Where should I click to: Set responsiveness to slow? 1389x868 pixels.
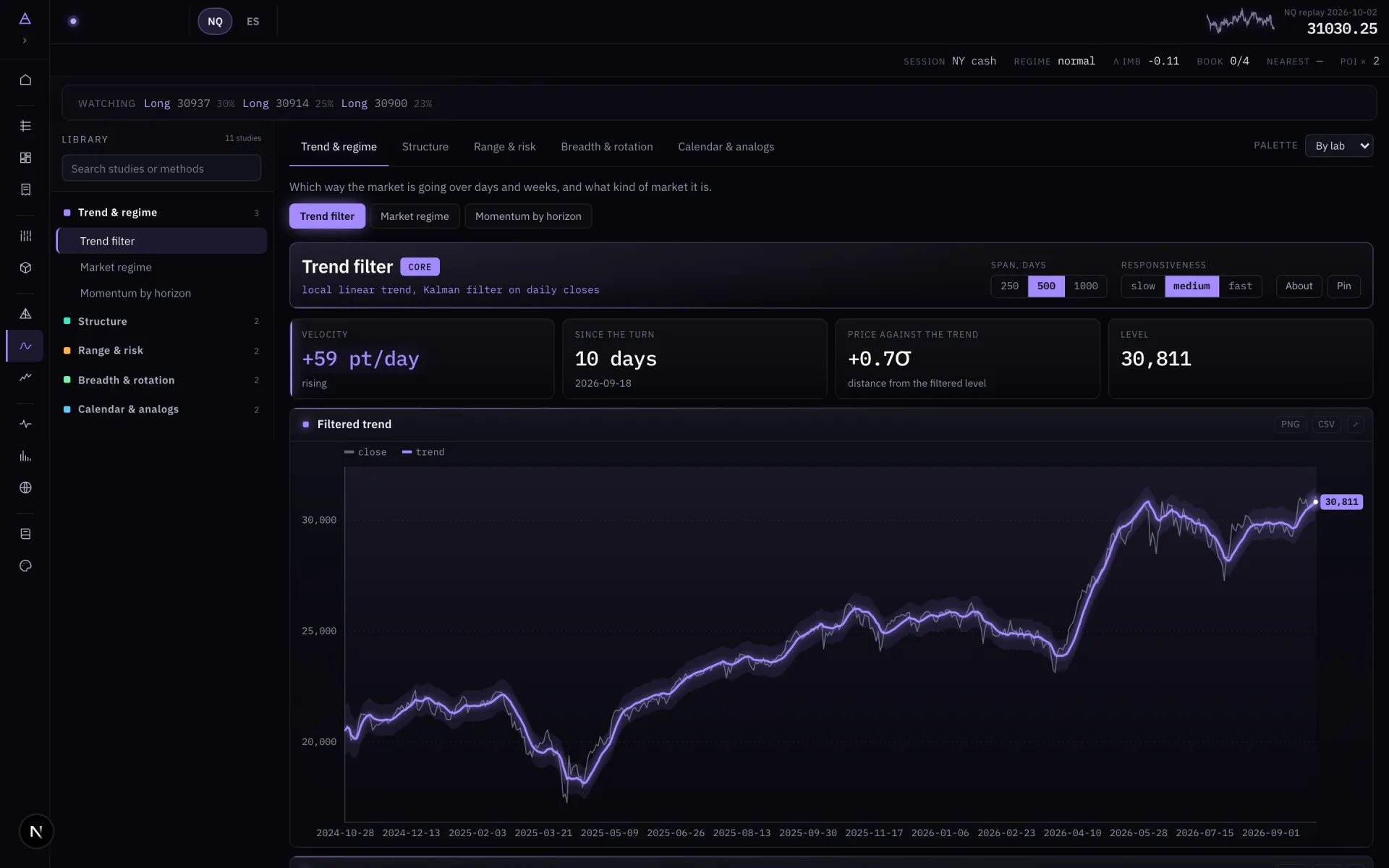coord(1143,286)
